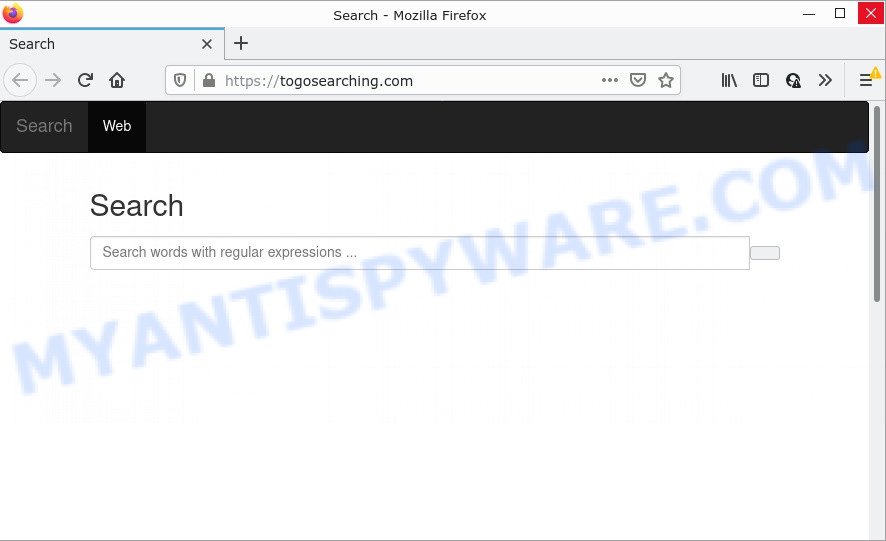Open page actions three-dot menu

(610, 80)
